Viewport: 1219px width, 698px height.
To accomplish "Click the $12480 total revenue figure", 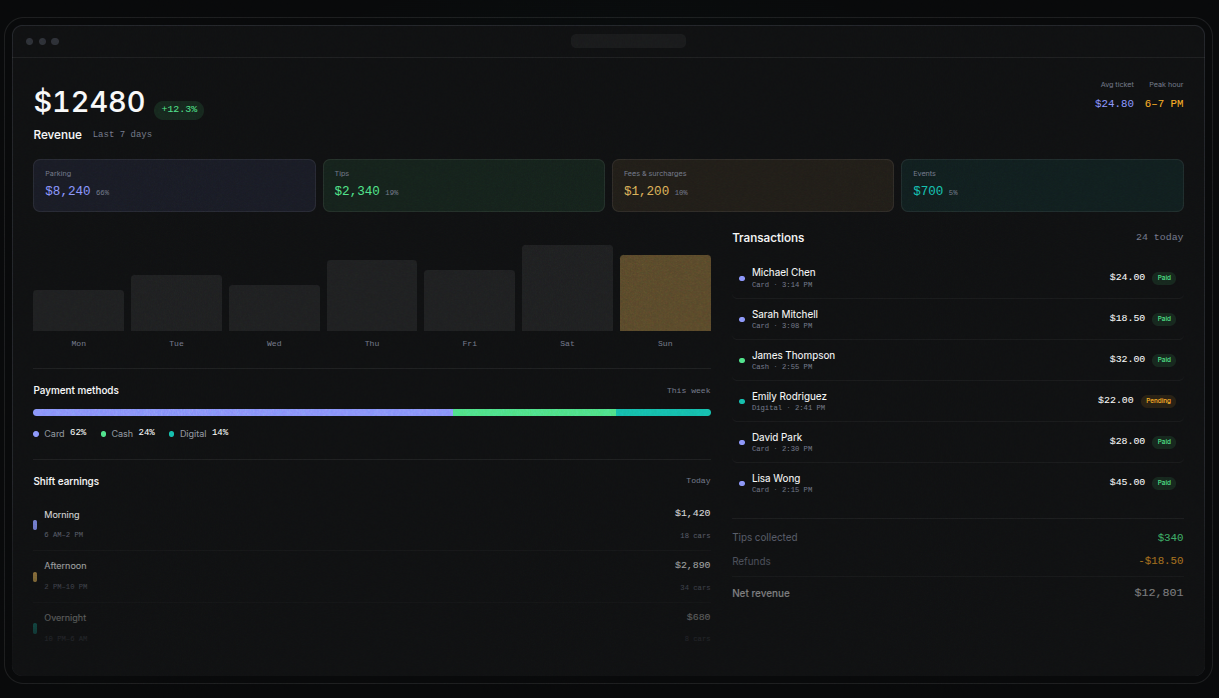I will click(x=89, y=102).
